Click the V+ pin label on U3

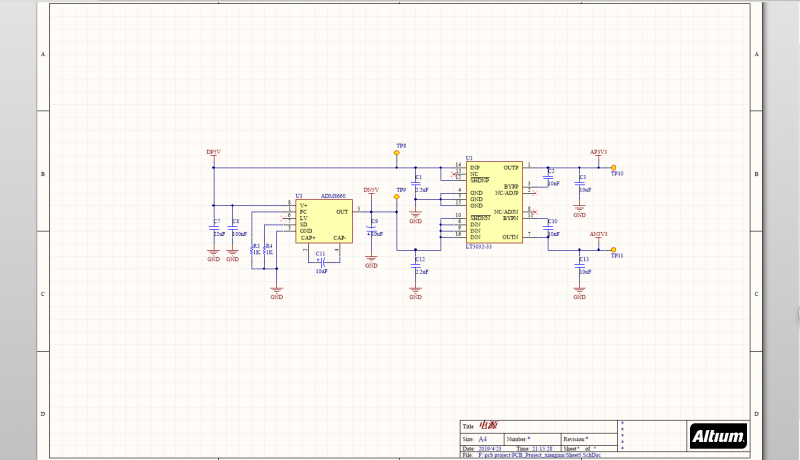click(304, 206)
